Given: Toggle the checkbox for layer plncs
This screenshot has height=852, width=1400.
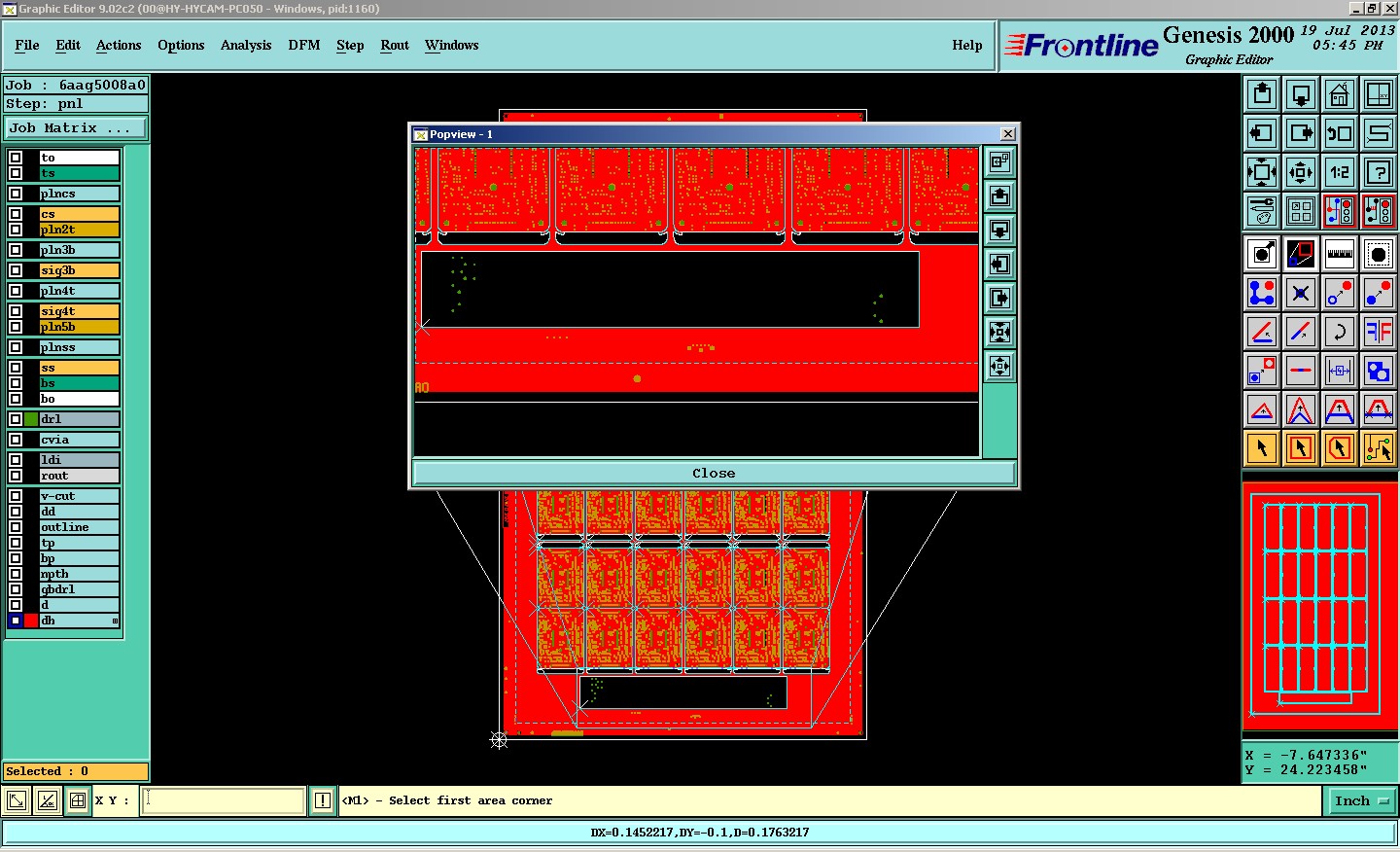Looking at the screenshot, I should tap(16, 194).
